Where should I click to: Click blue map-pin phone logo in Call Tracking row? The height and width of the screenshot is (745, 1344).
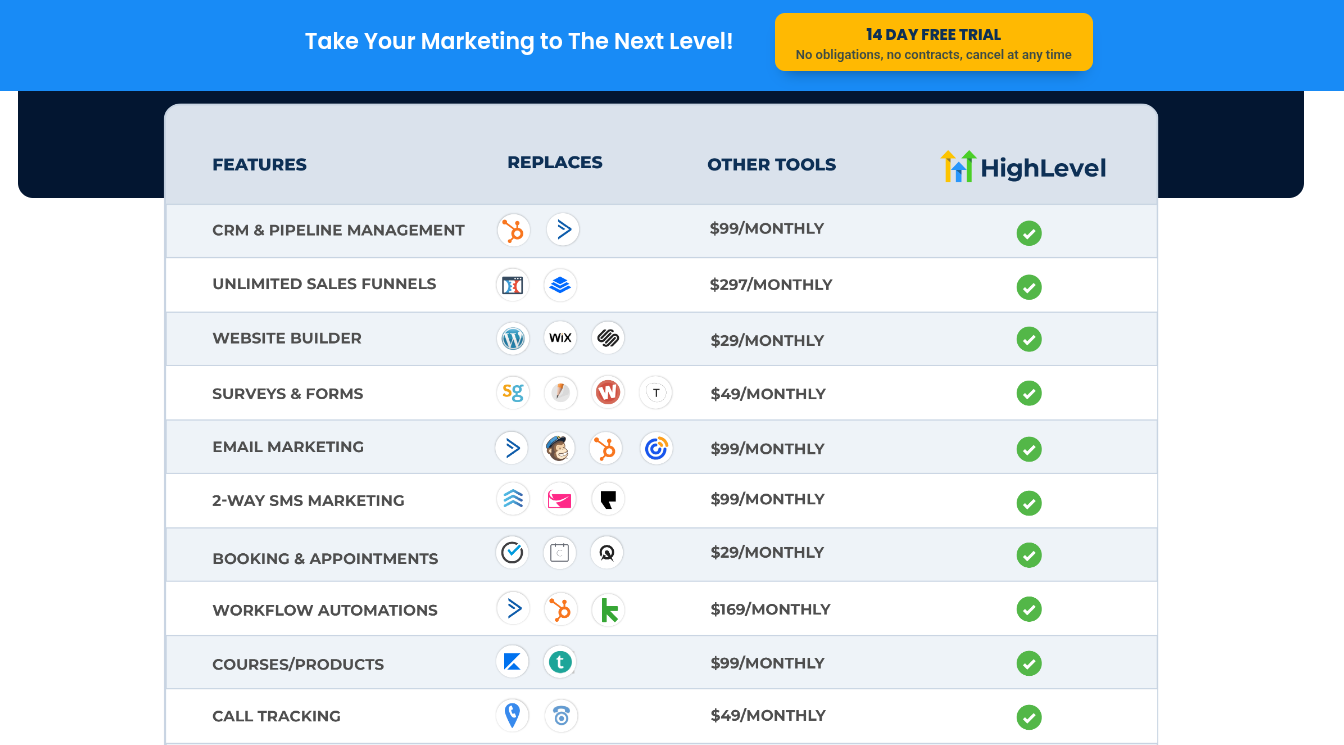tap(513, 715)
